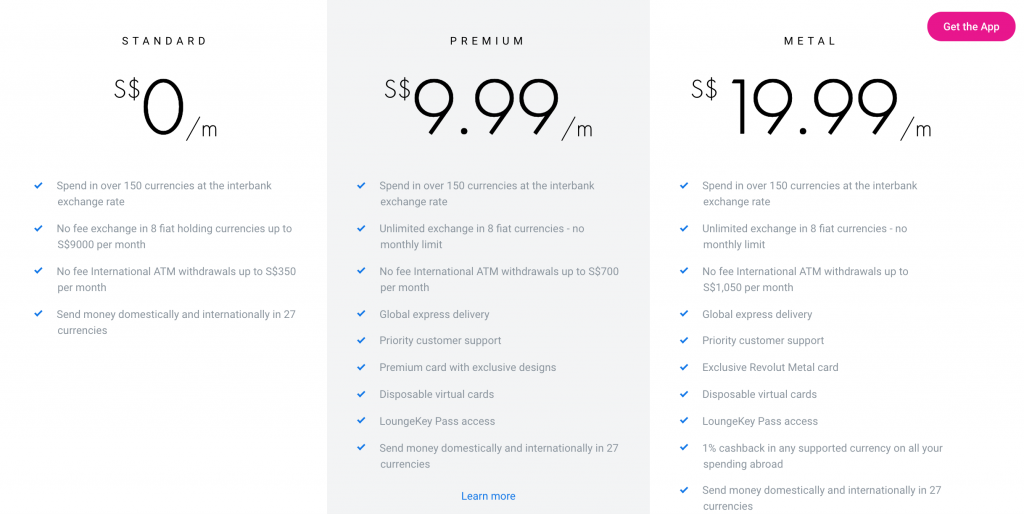Select the PREMIUM plan heading
The width and height of the screenshot is (1024, 514).
(487, 41)
